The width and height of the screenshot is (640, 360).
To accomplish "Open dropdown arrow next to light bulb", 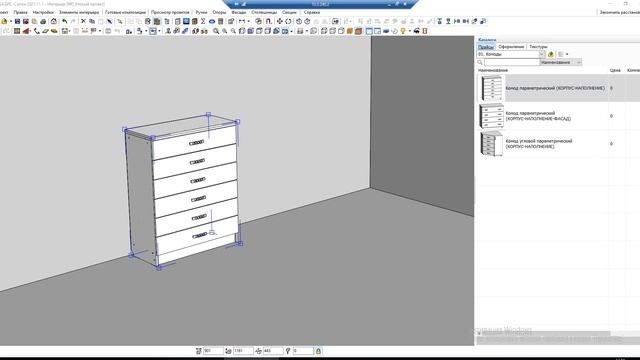I will [409, 31].
